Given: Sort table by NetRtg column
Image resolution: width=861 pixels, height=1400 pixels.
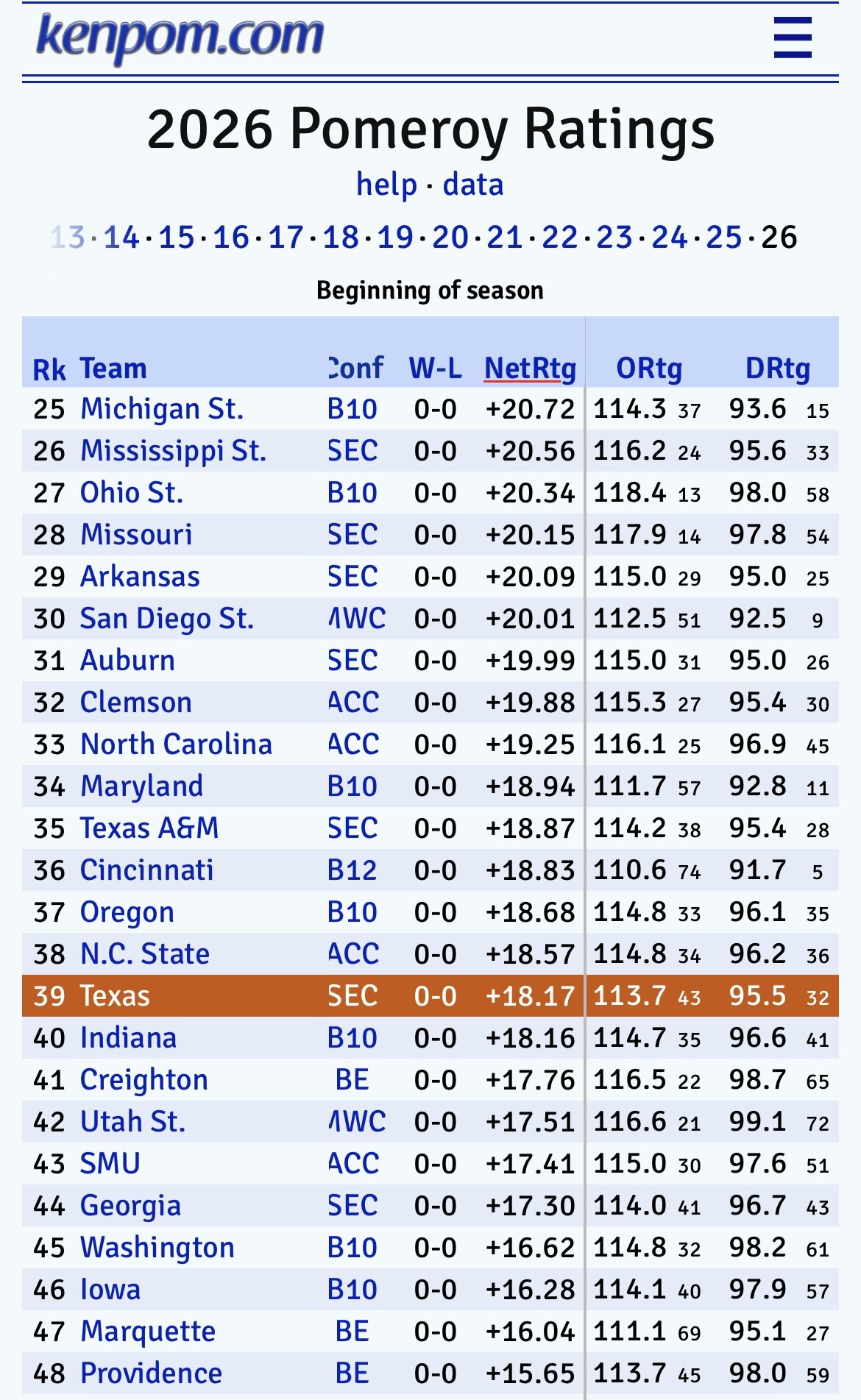Looking at the screenshot, I should pyautogui.click(x=530, y=368).
